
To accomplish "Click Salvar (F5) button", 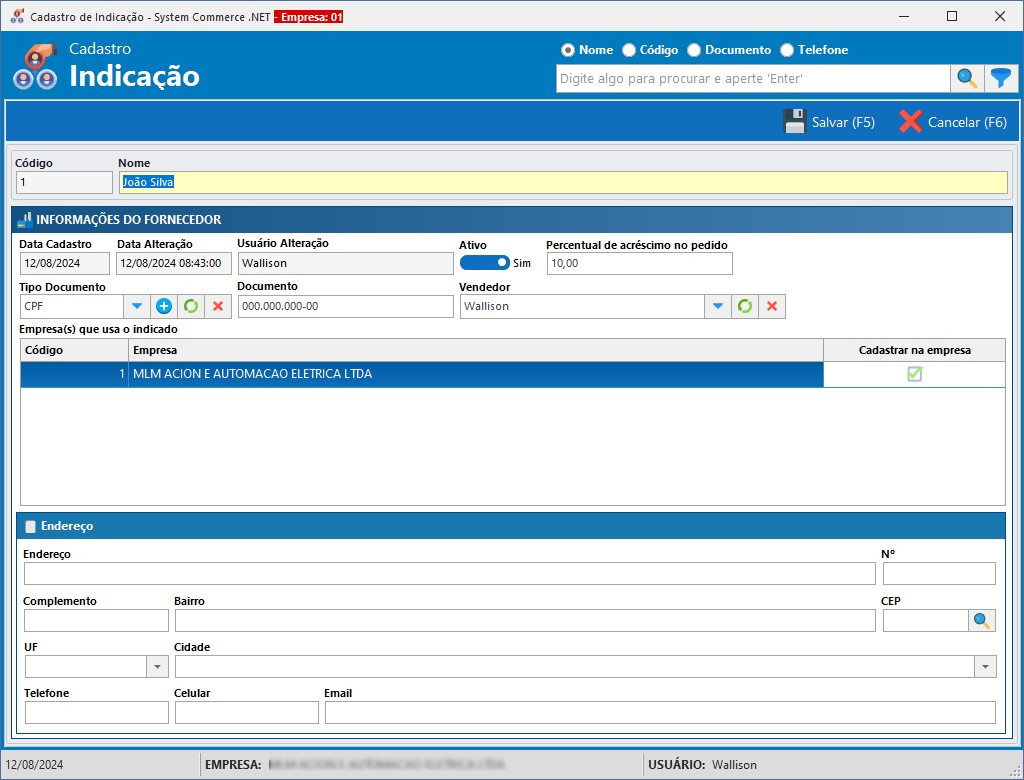I will [x=829, y=122].
